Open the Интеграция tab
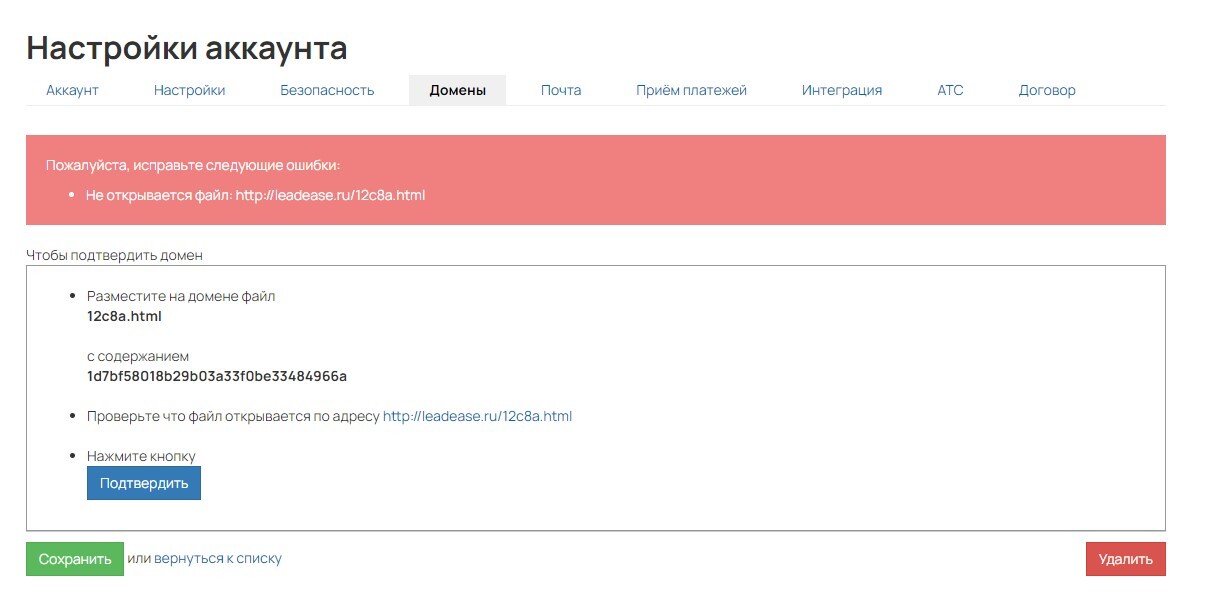The image size is (1213, 605). click(x=841, y=90)
